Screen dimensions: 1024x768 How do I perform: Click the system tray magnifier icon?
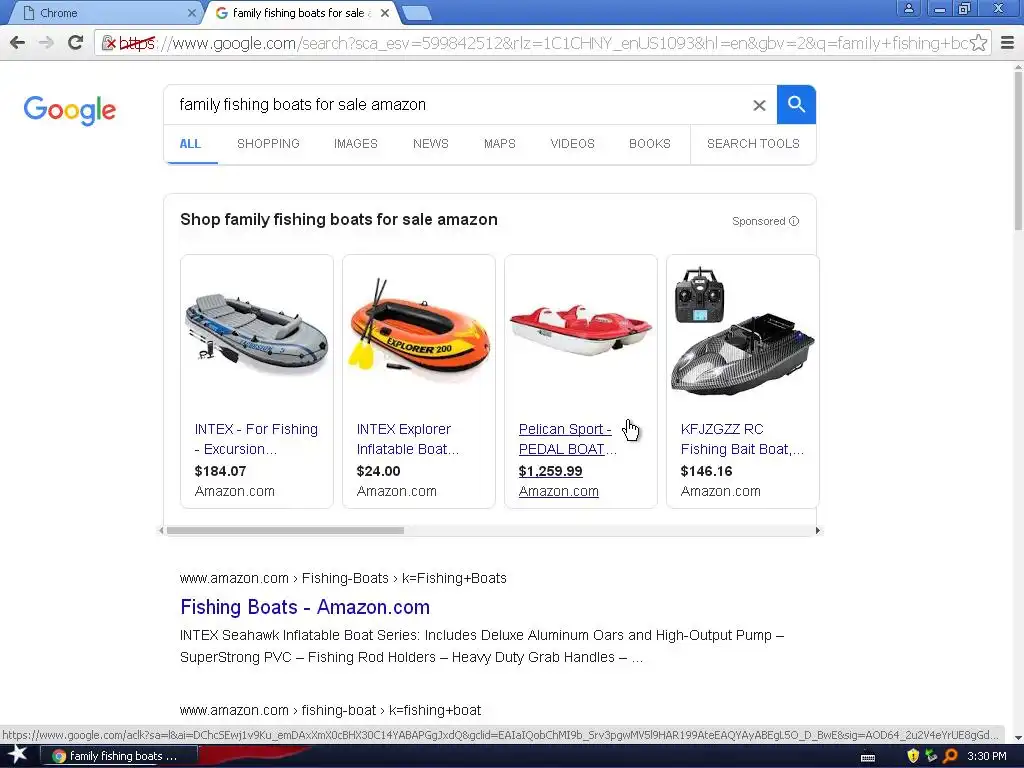pyautogui.click(x=950, y=756)
